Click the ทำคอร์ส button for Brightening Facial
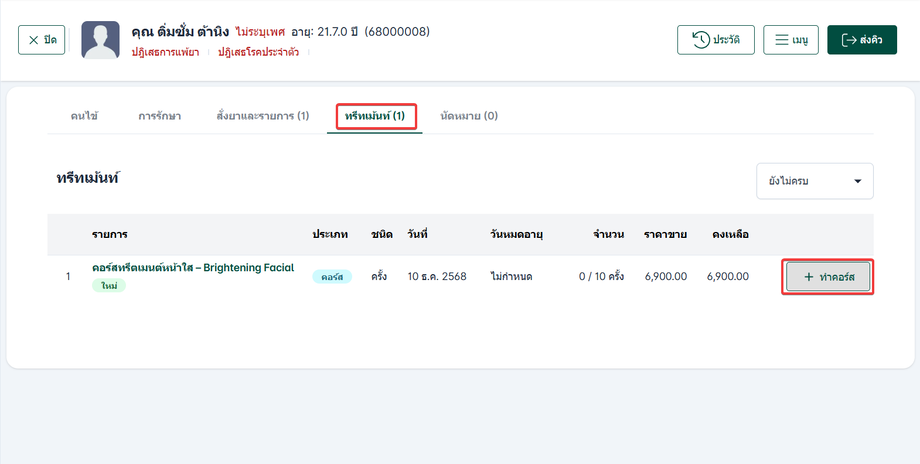The width and height of the screenshot is (920, 464). point(828,277)
